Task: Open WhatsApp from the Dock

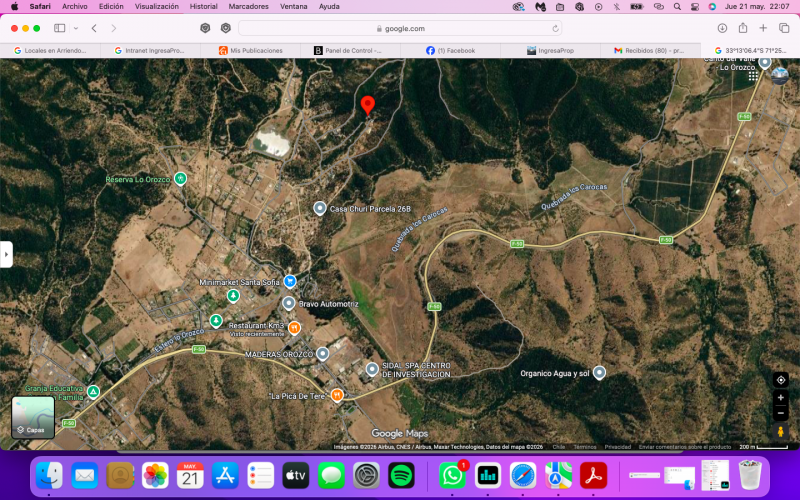Action: (452, 476)
